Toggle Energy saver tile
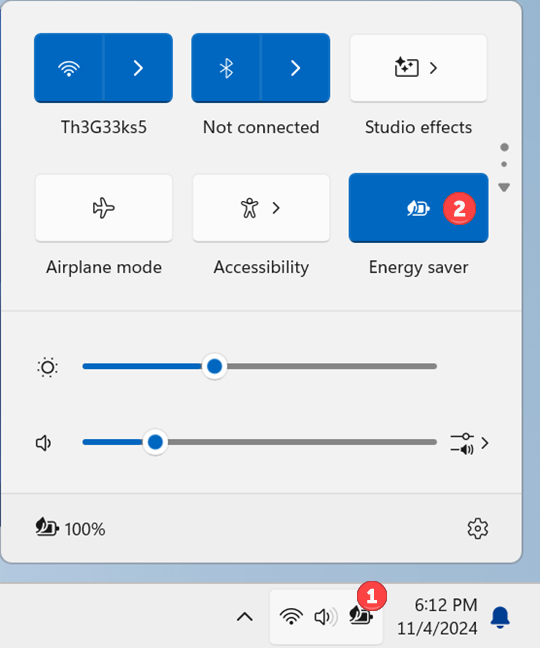Viewport: 540px width, 648px height. click(418, 208)
